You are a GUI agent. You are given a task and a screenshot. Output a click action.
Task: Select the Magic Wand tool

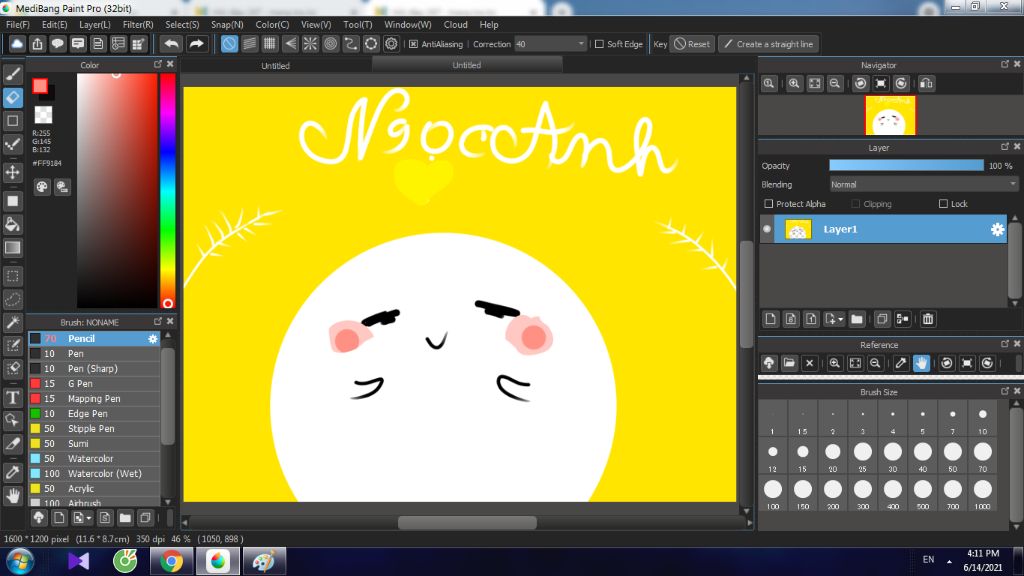point(12,323)
